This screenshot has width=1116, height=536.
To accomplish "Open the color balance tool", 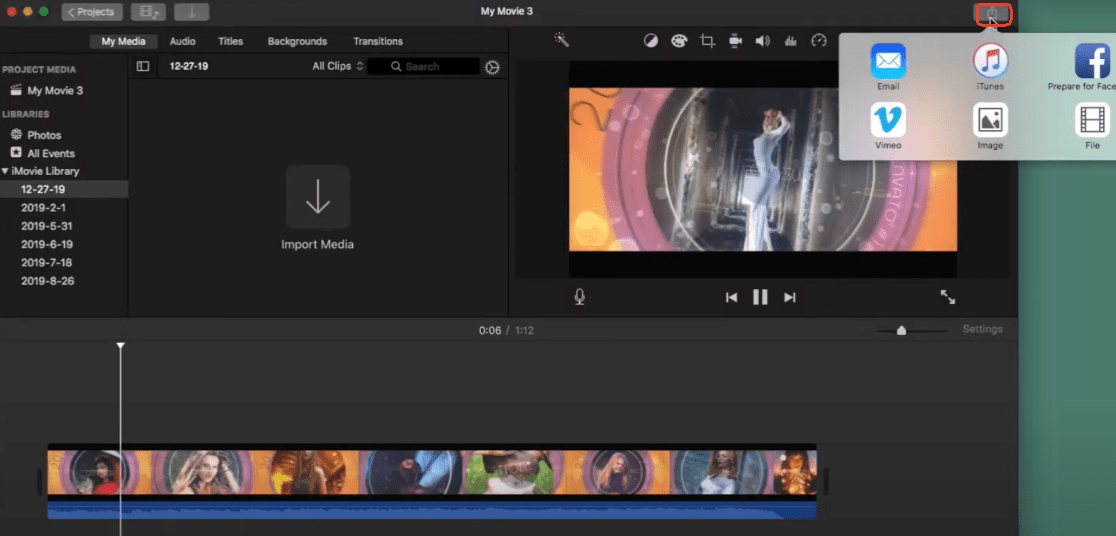I will (651, 41).
